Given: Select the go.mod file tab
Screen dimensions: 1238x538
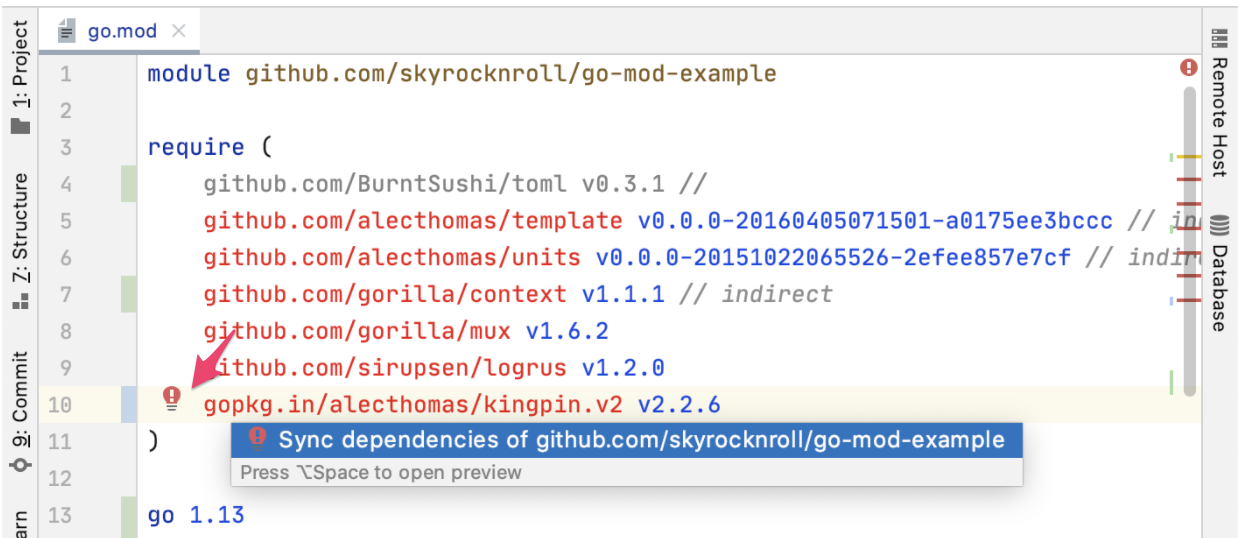Looking at the screenshot, I should tap(120, 31).
